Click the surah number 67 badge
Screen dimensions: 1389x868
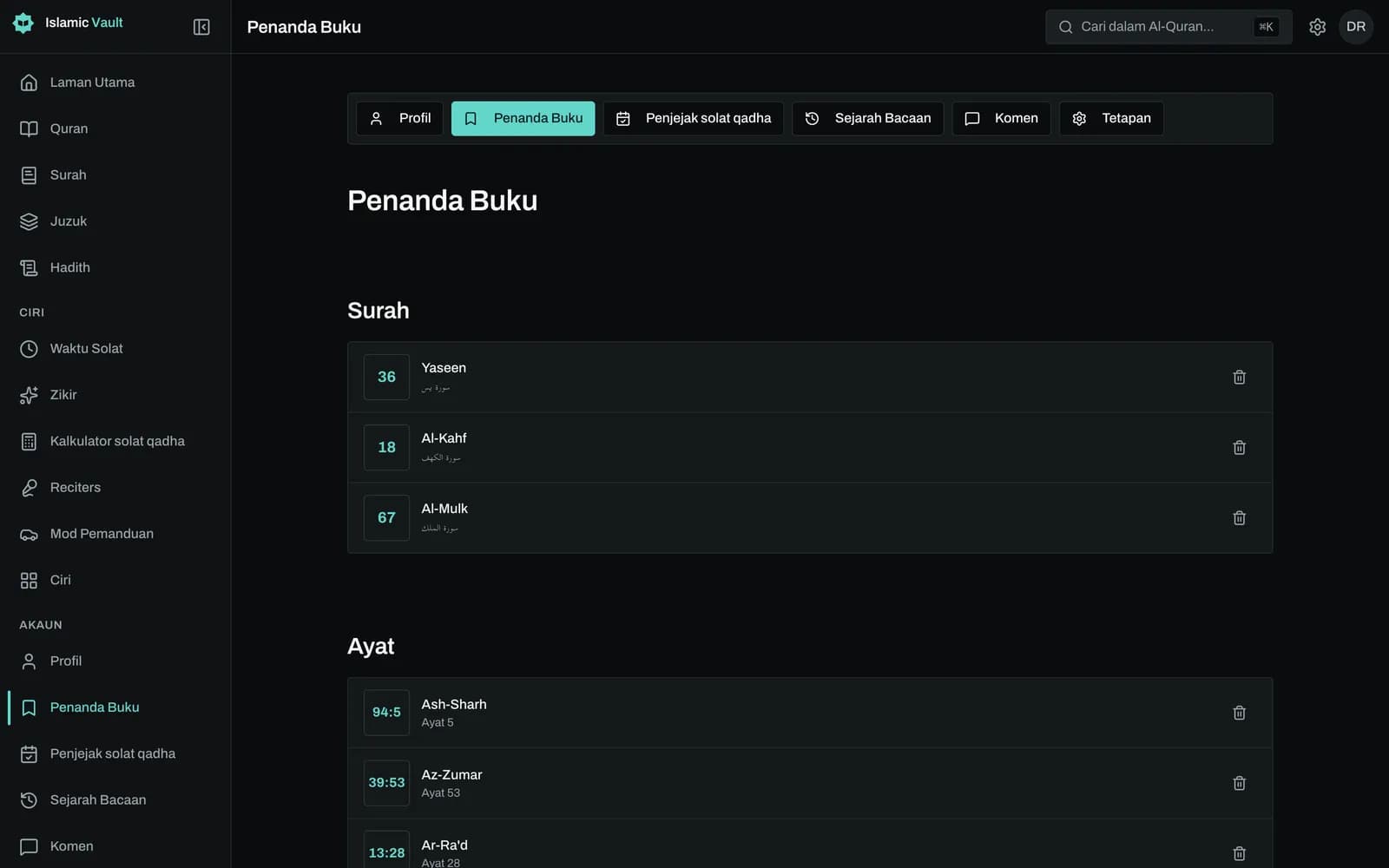pyautogui.click(x=386, y=517)
